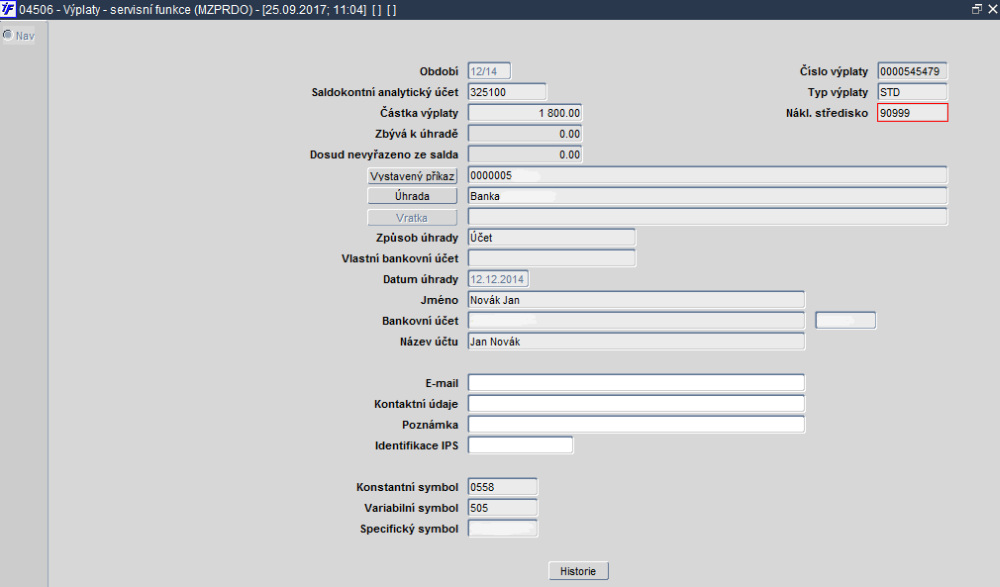Screen dimensions: 1000x587
Task: Click the Částka výplaty field 1 800.00
Action: tap(525, 113)
